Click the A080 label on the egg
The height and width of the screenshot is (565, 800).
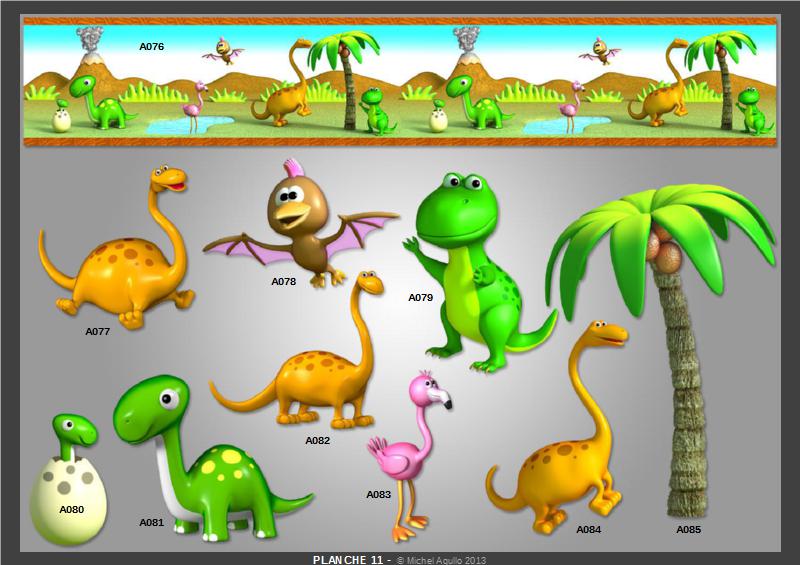(71, 509)
